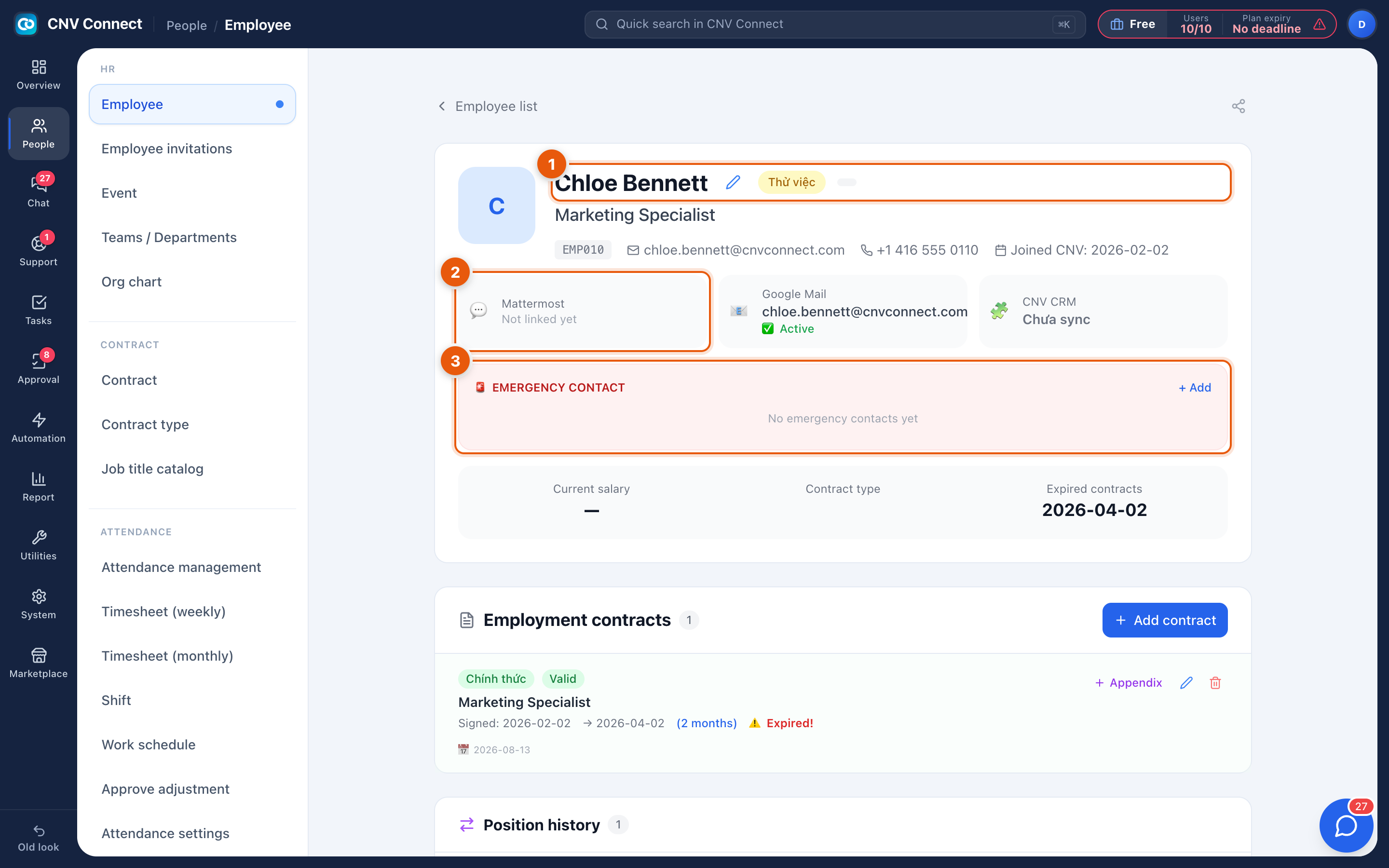The width and height of the screenshot is (1389, 868).
Task: Open Approve adjustment menu item
Action: click(192, 789)
